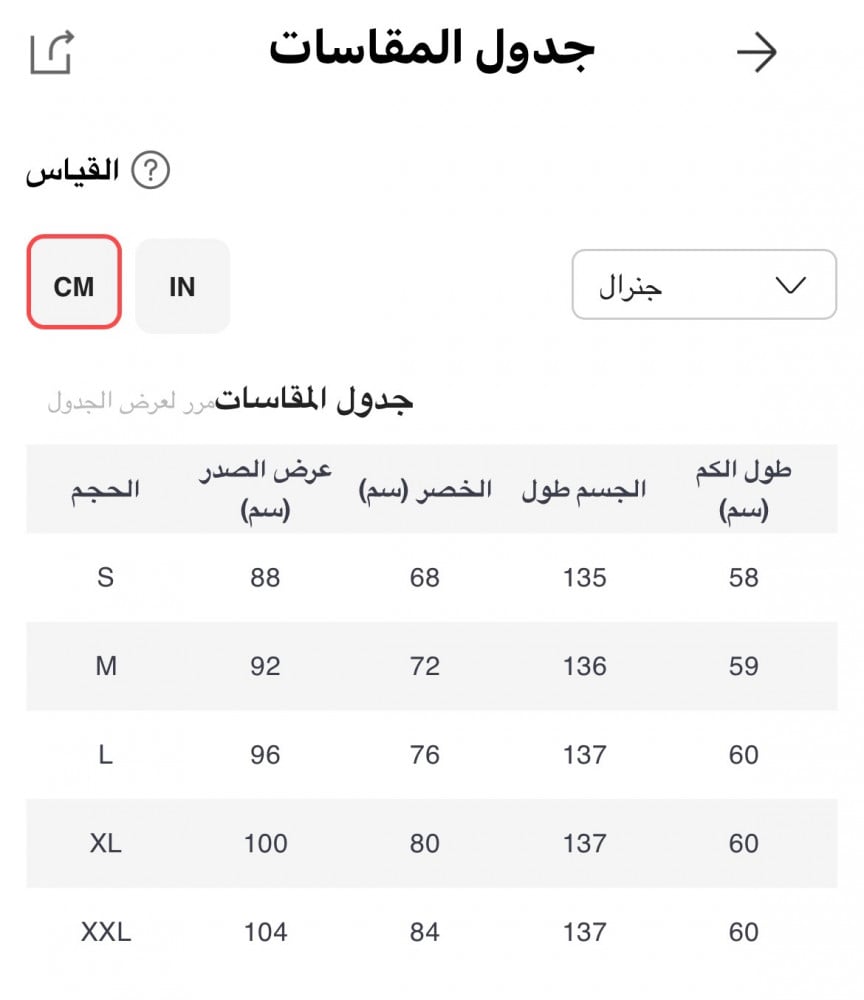The width and height of the screenshot is (864, 1000).
Task: Select the M size row label
Action: point(105,666)
